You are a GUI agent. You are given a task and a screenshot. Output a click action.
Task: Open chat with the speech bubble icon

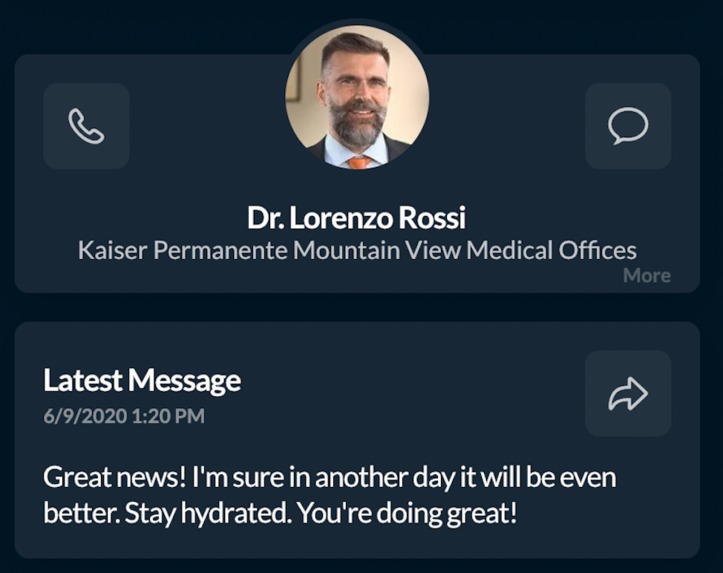point(628,126)
